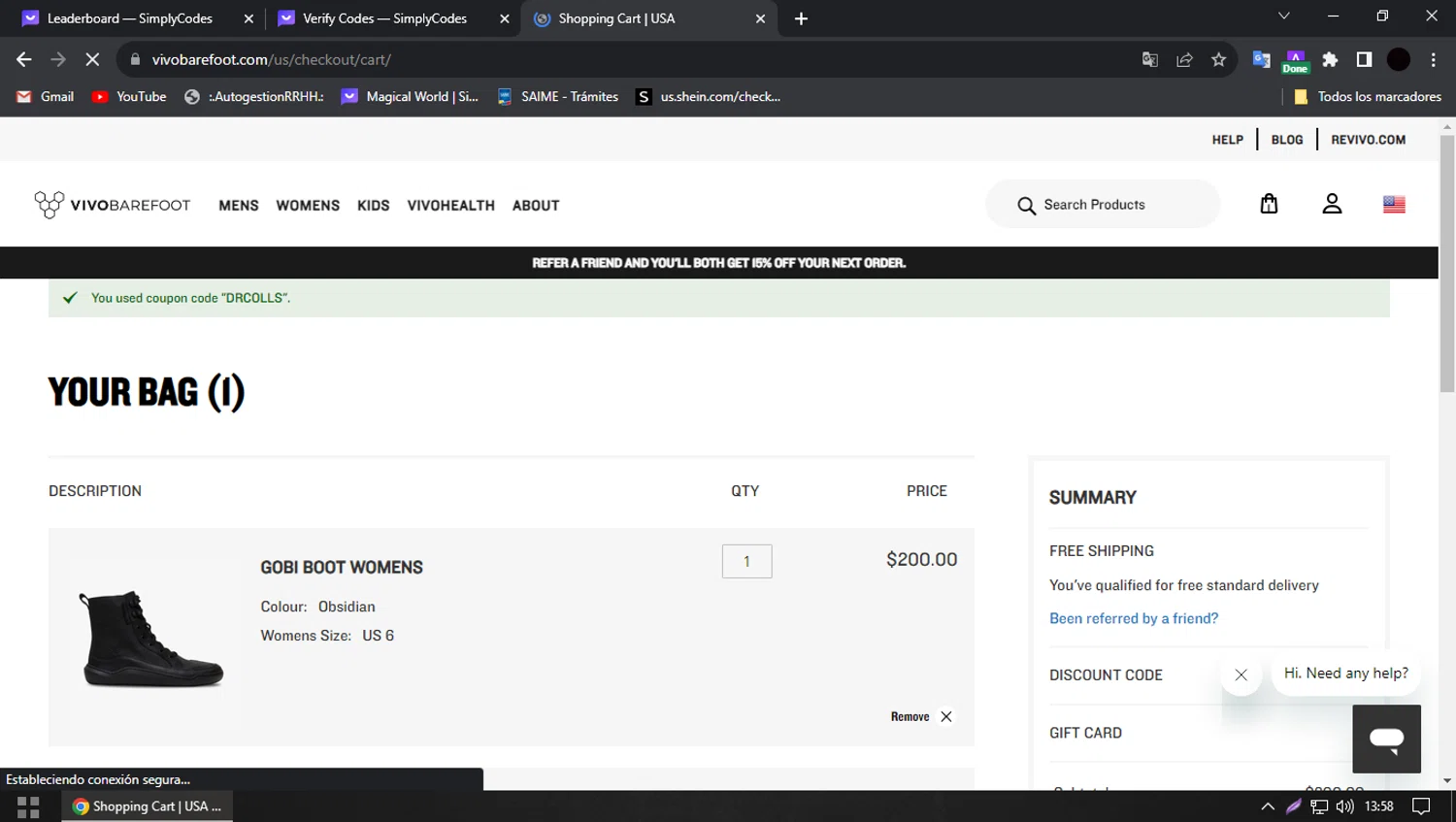The height and width of the screenshot is (822, 1456).
Task: Close the Leaderboard — SimplyCodes tab
Action: click(248, 18)
